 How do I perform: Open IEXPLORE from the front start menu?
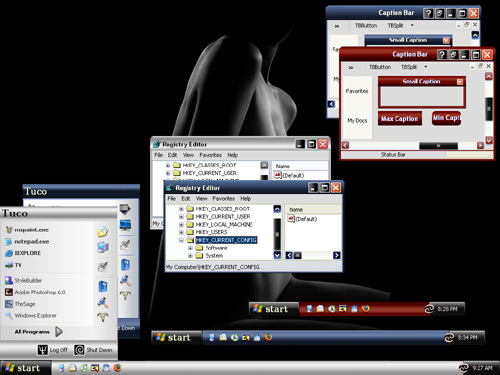click(23, 253)
